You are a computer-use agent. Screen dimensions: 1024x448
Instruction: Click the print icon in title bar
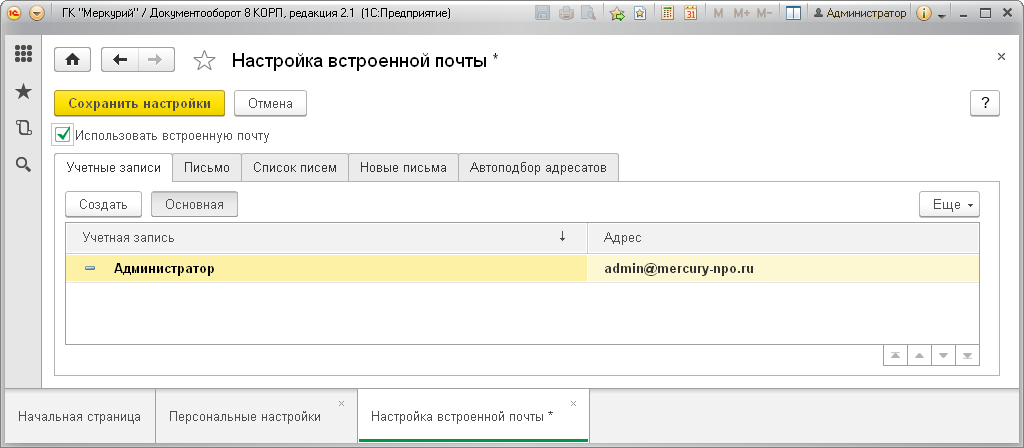click(x=566, y=13)
